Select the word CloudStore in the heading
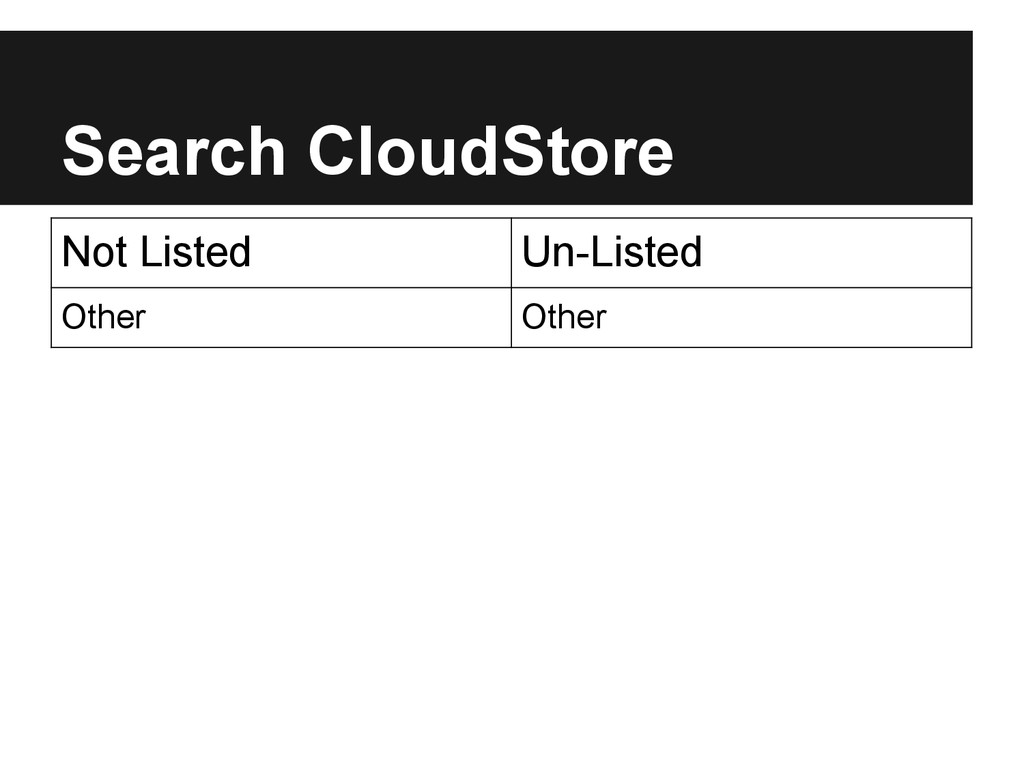The image size is (1024, 768). (490, 151)
